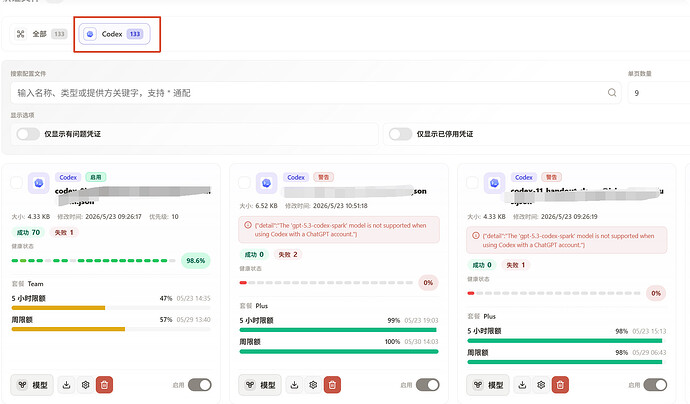Click the 警告 badge on 6.52 KB card
The height and width of the screenshot is (404, 690).
click(323, 177)
